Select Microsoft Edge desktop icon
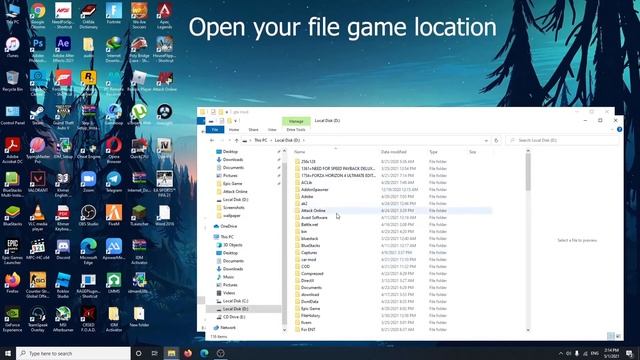 (89, 251)
